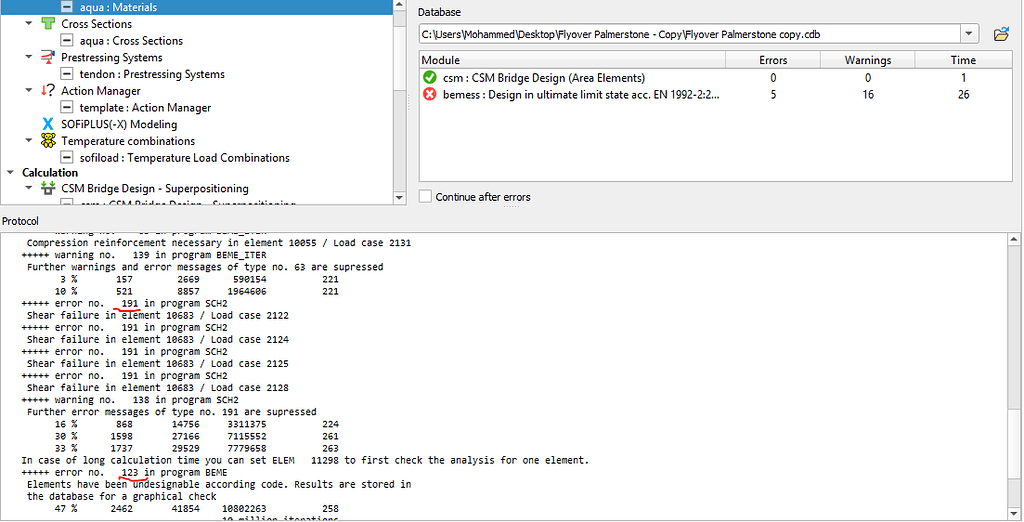Image resolution: width=1024 pixels, height=522 pixels.
Task: Click the Prestressing Systems icon
Action: pos(48,58)
